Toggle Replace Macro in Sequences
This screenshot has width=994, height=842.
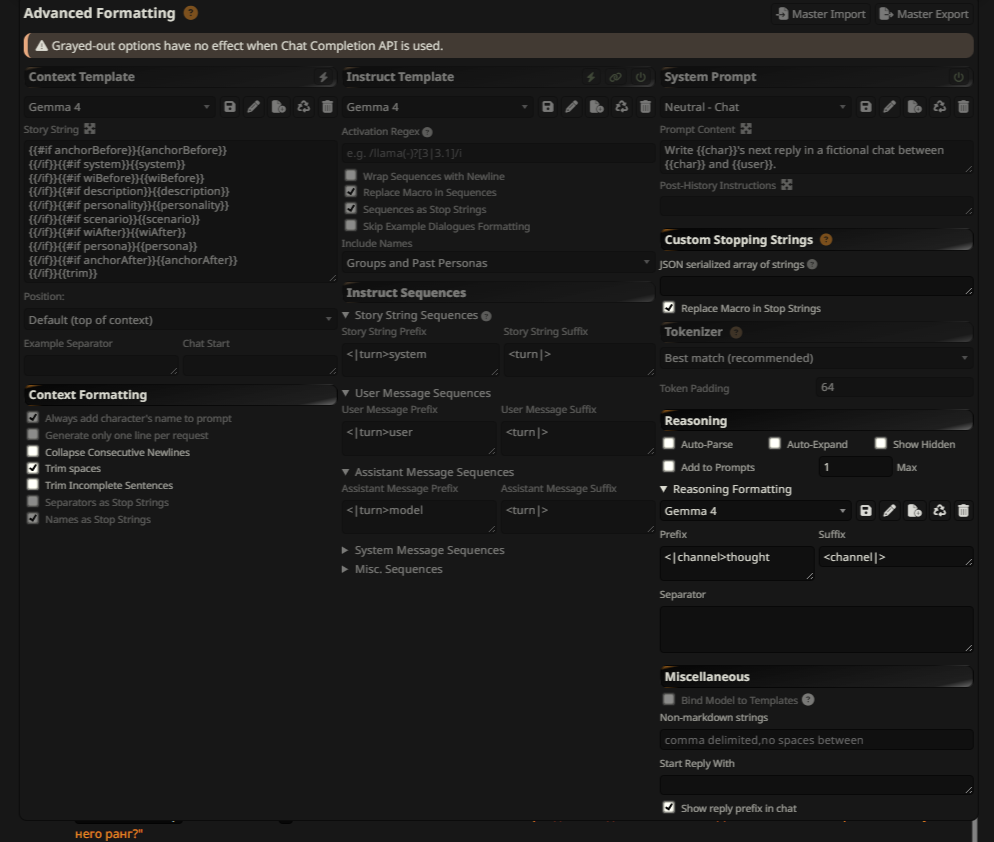coord(351,191)
